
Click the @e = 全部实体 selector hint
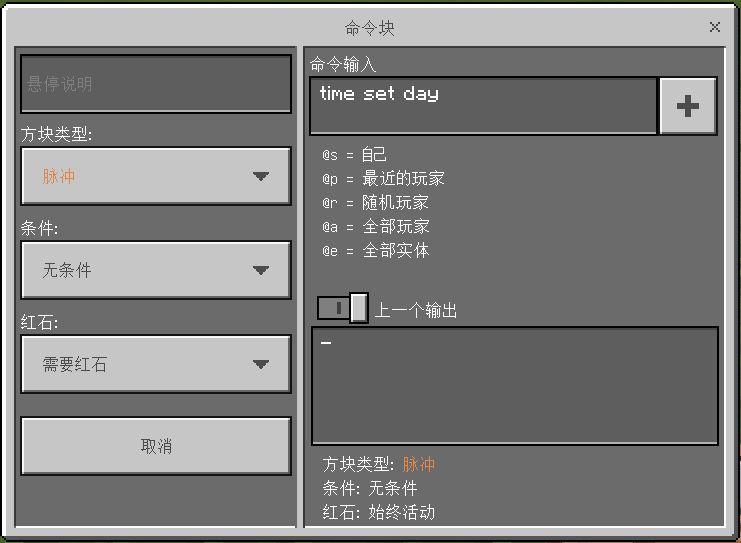[376, 250]
